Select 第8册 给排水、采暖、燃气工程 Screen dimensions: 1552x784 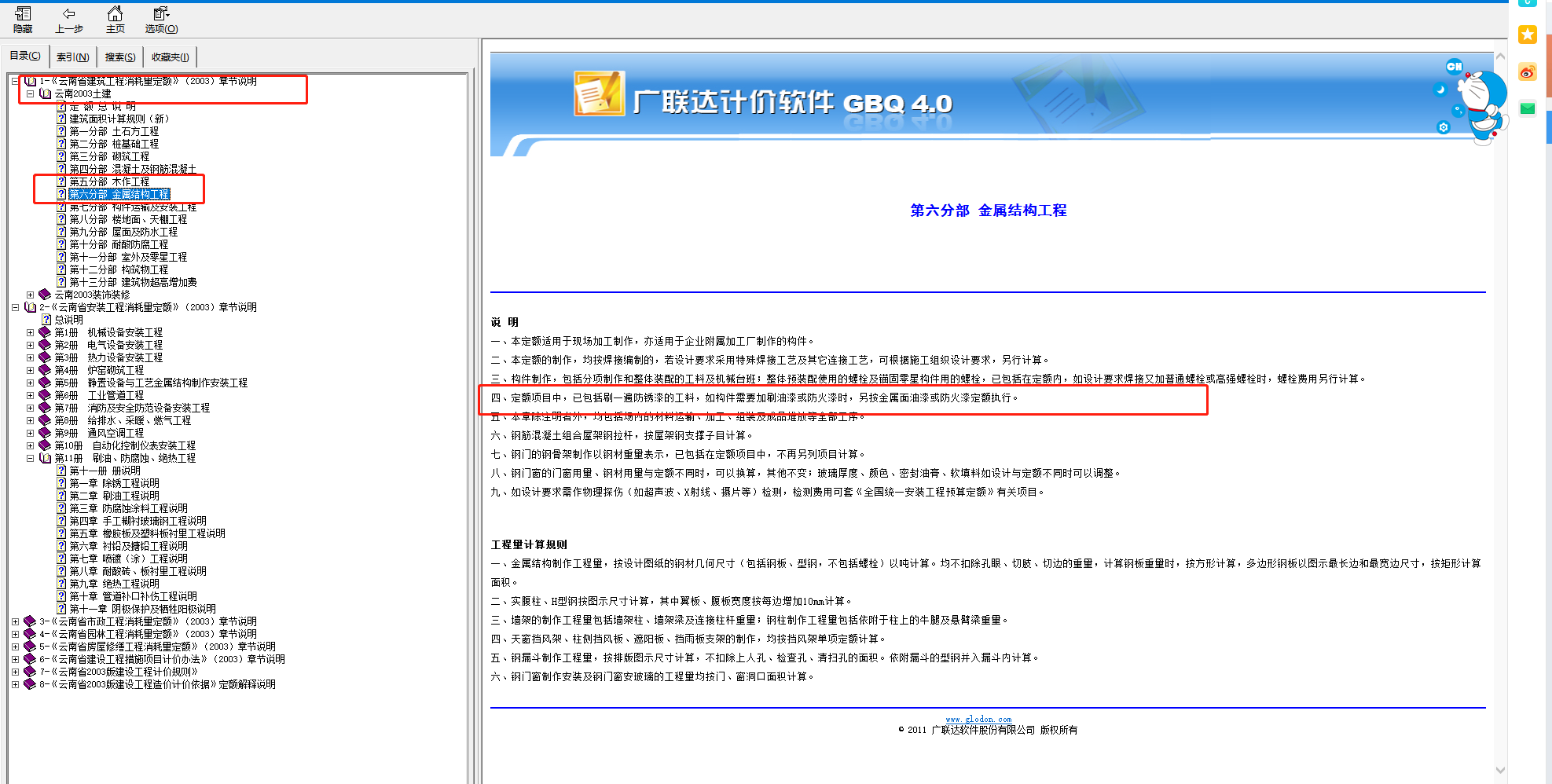click(123, 420)
